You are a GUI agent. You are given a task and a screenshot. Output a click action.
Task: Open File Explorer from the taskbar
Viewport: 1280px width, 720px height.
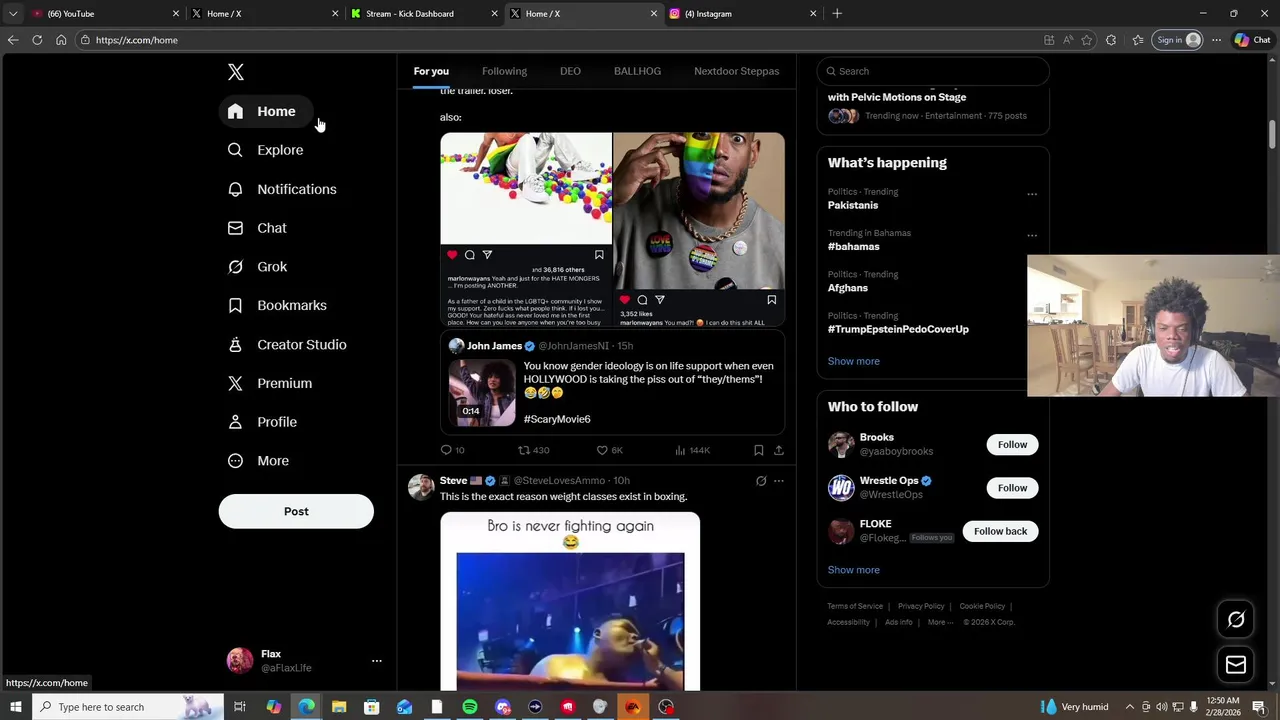(339, 707)
